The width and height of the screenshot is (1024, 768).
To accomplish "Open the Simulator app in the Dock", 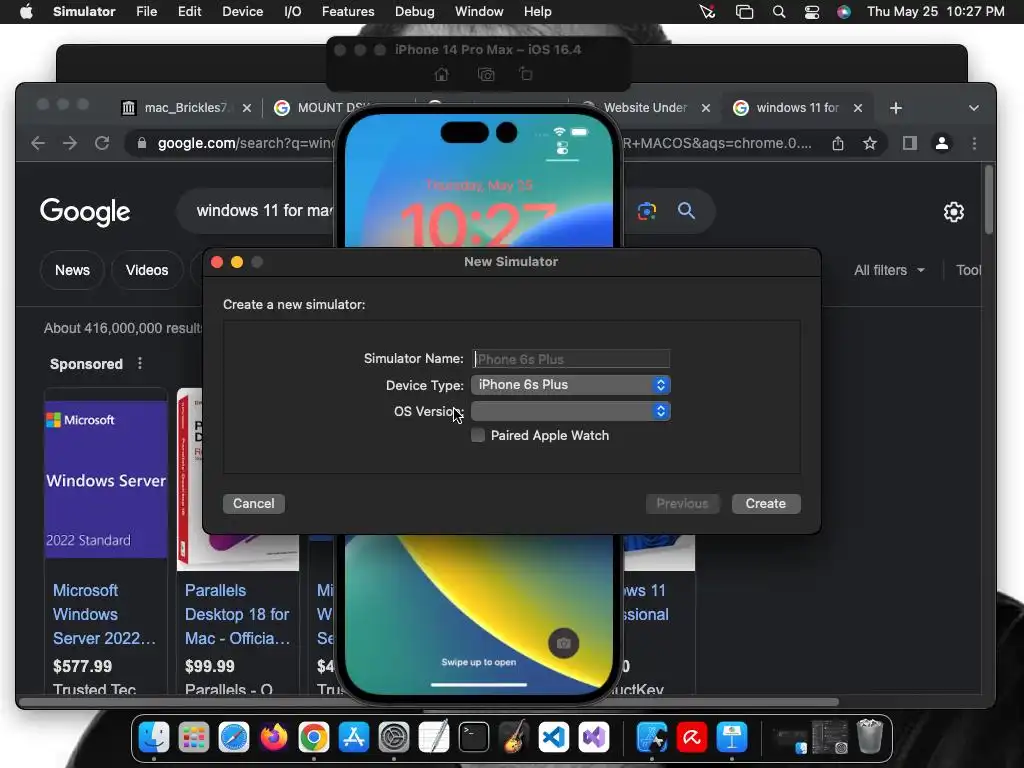I will [652, 738].
